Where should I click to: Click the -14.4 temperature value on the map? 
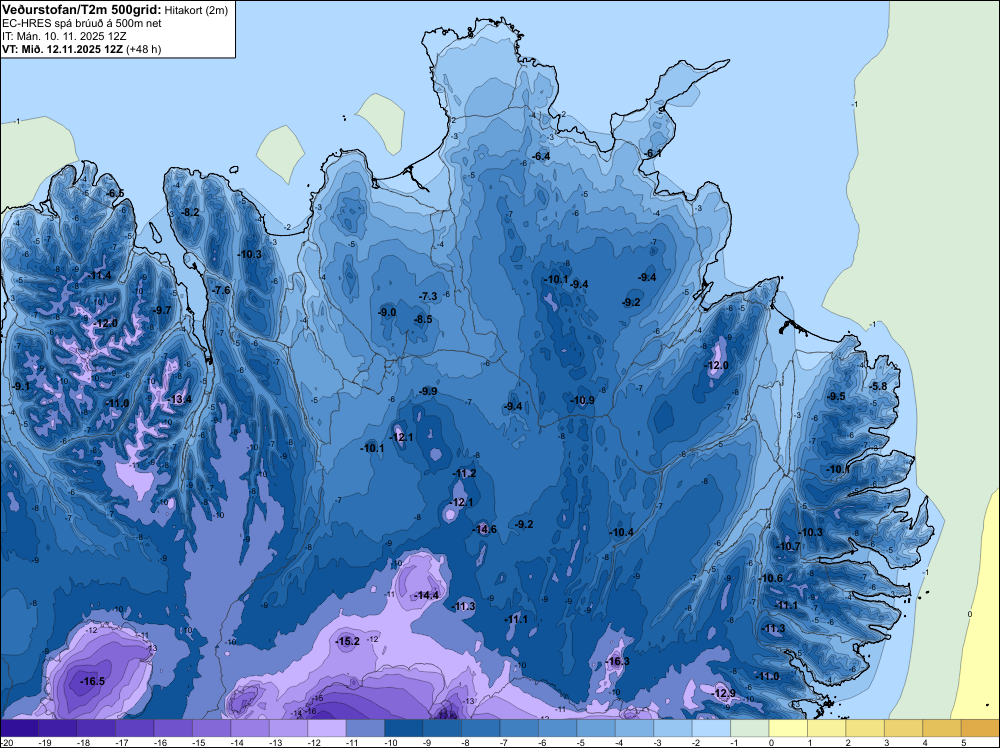(x=427, y=596)
